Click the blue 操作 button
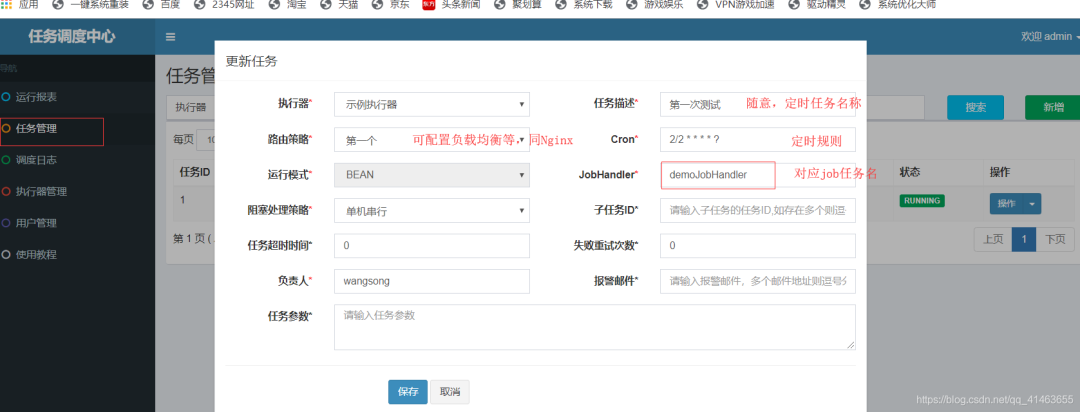 pos(1006,203)
